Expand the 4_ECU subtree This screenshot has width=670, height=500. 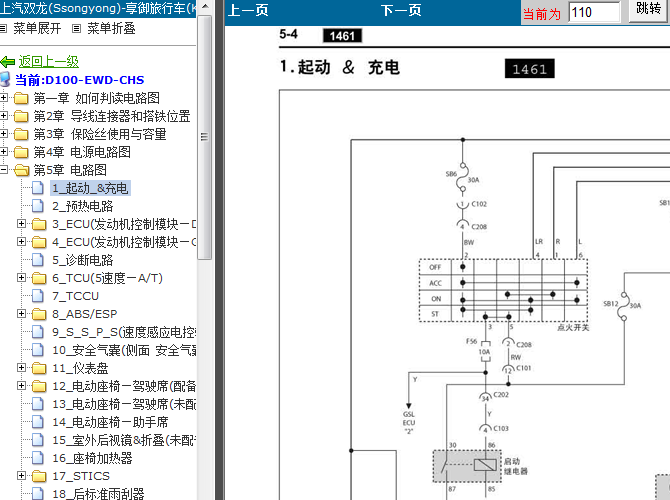coord(21,241)
